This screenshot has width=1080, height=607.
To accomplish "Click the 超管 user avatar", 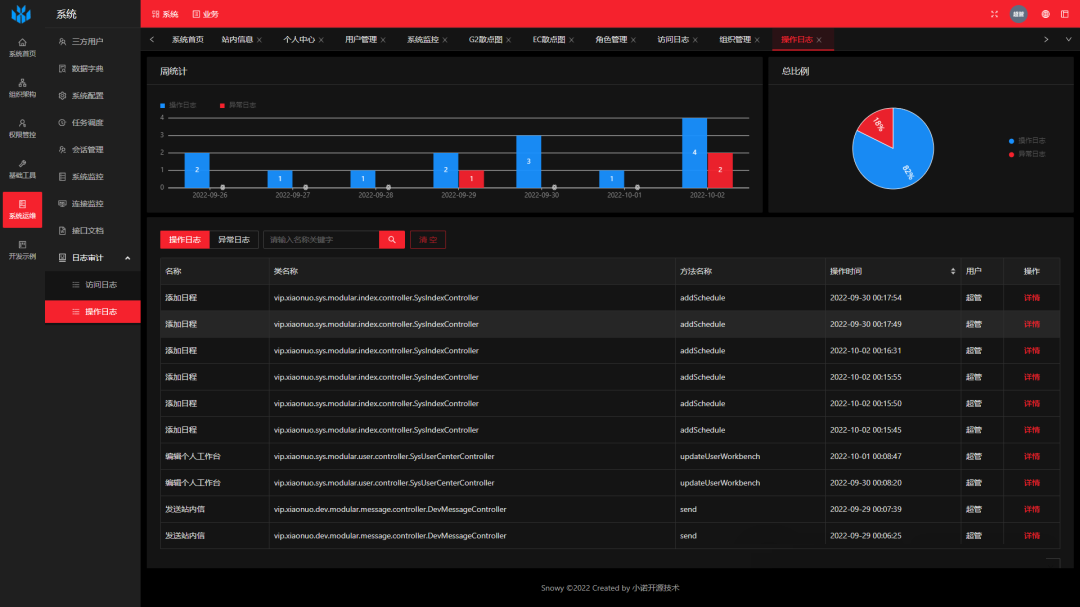I will tap(1018, 14).
